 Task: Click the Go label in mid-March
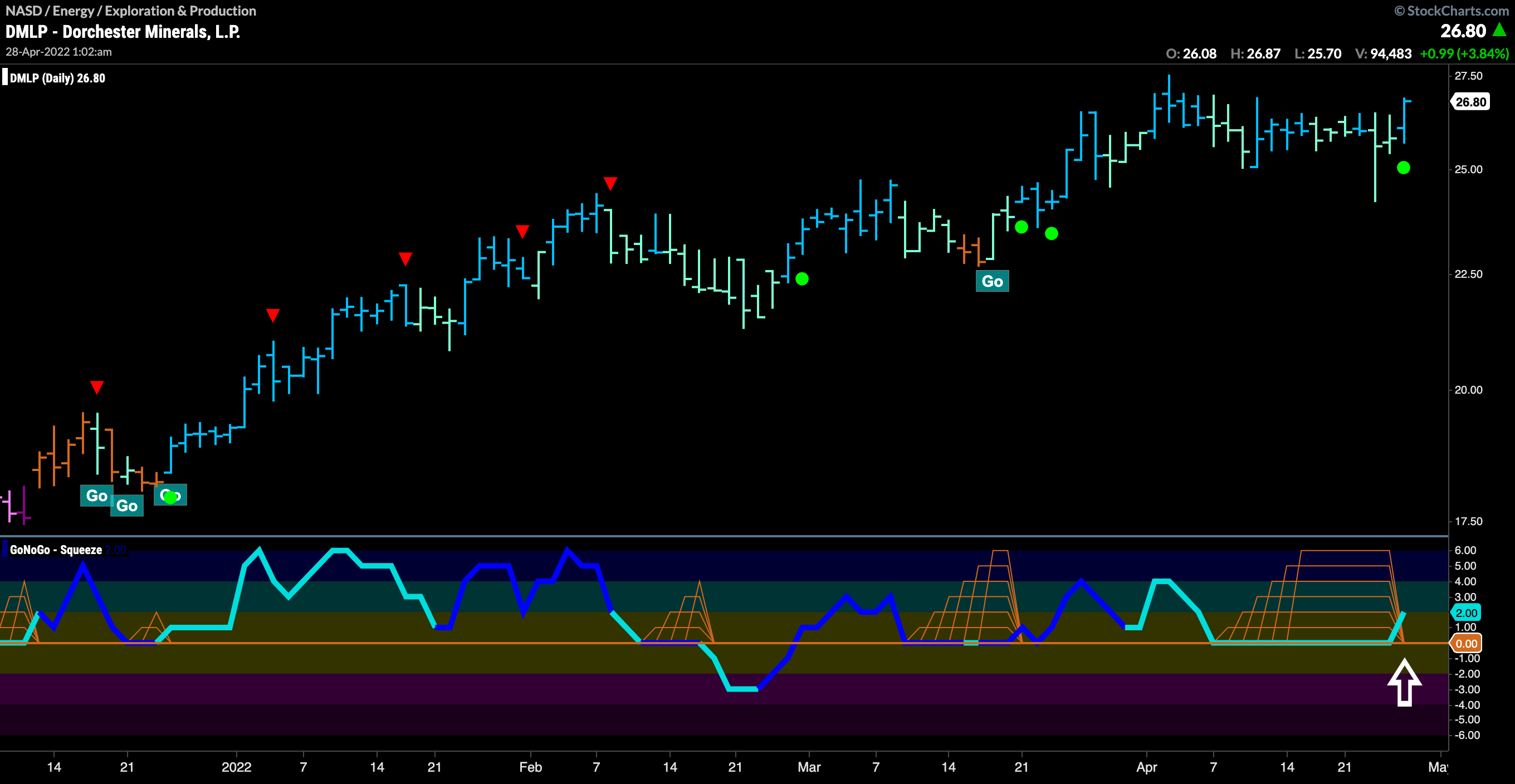click(x=992, y=281)
